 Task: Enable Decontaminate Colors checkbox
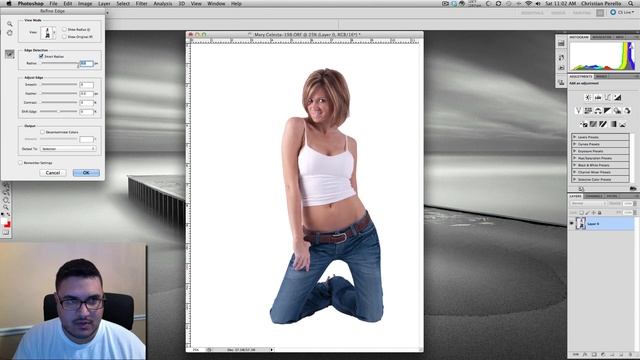42,132
